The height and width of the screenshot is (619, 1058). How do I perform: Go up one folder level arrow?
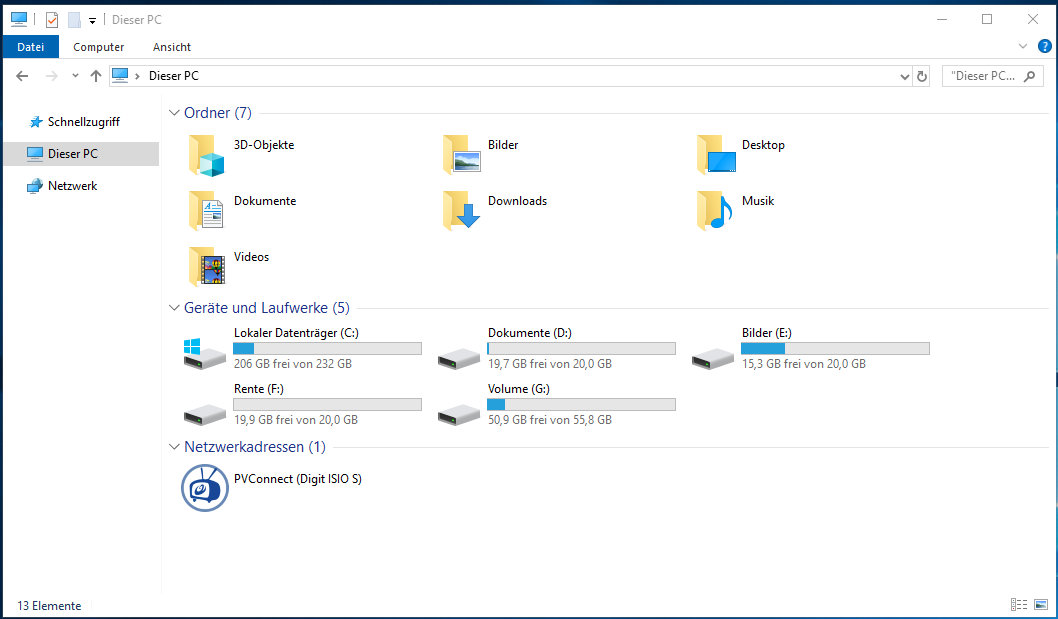click(96, 76)
